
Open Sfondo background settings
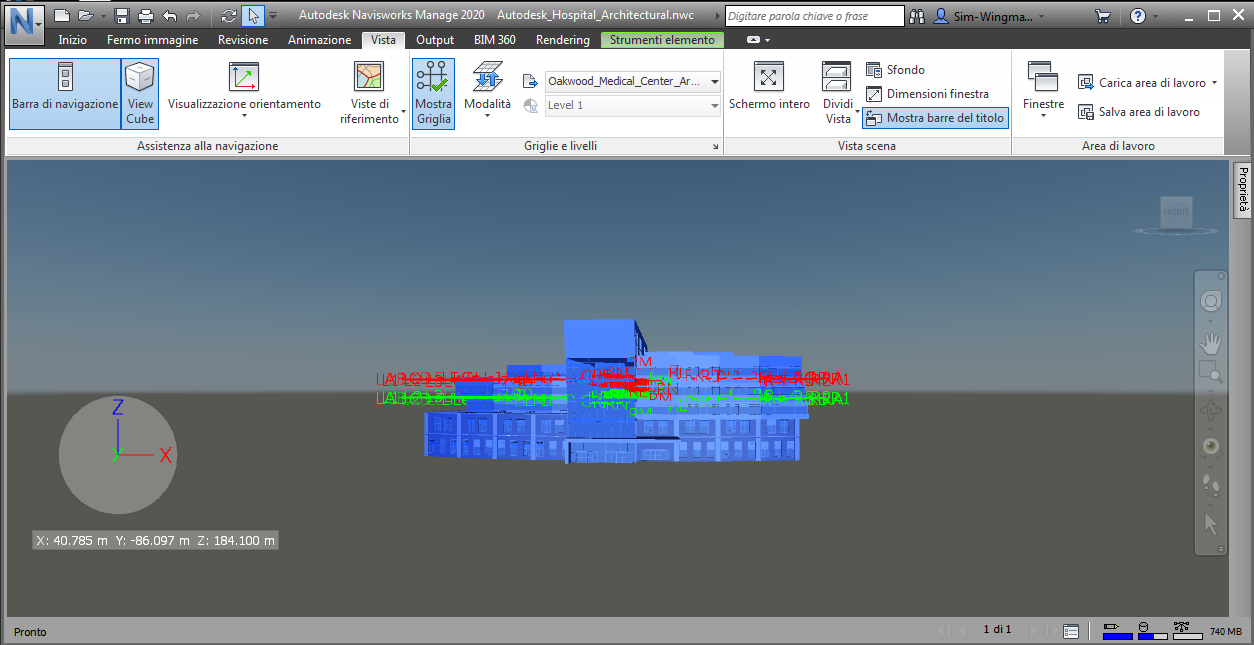[x=896, y=70]
